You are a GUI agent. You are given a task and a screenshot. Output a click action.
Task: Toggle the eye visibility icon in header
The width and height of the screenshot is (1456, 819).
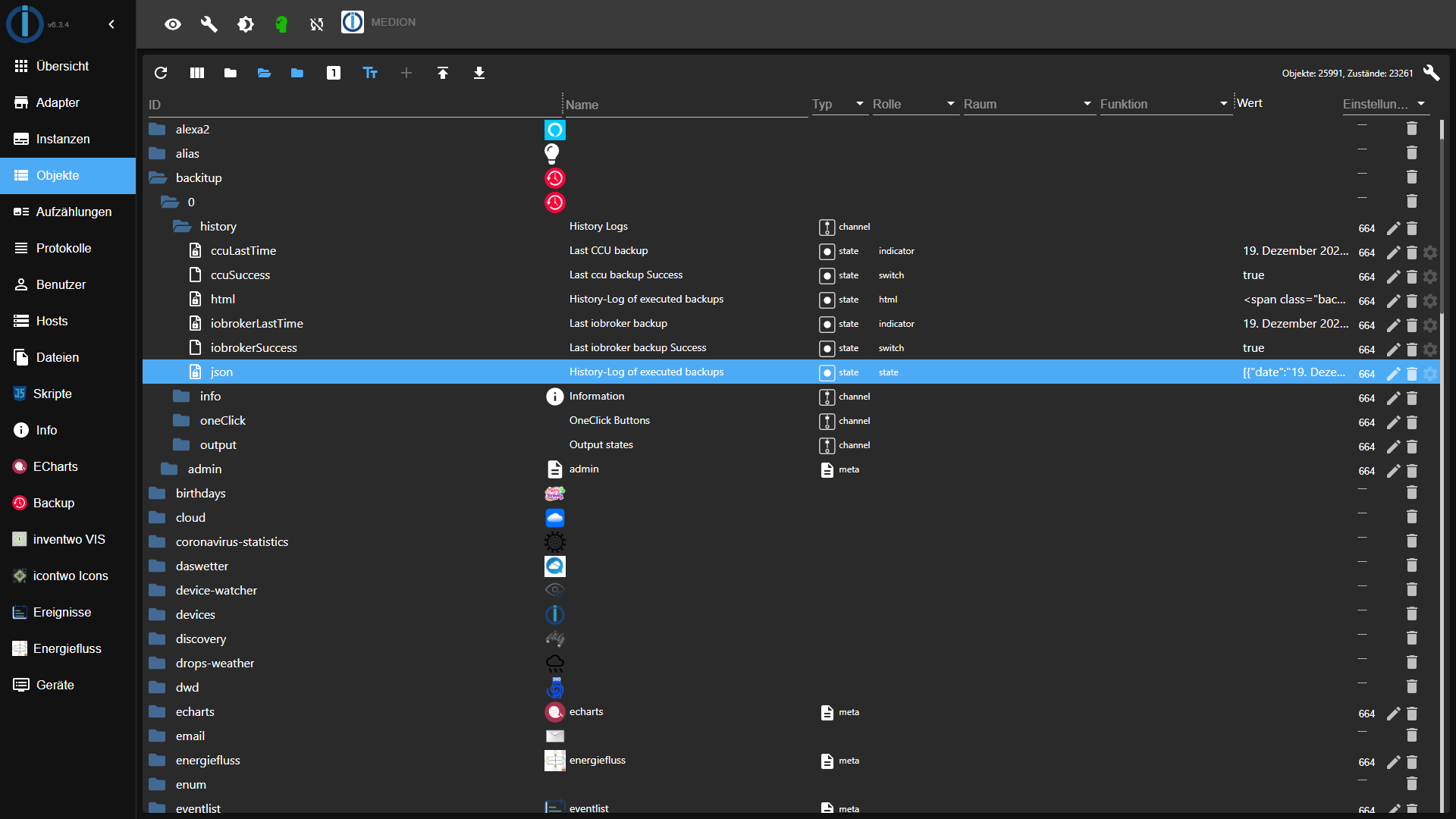pyautogui.click(x=173, y=24)
